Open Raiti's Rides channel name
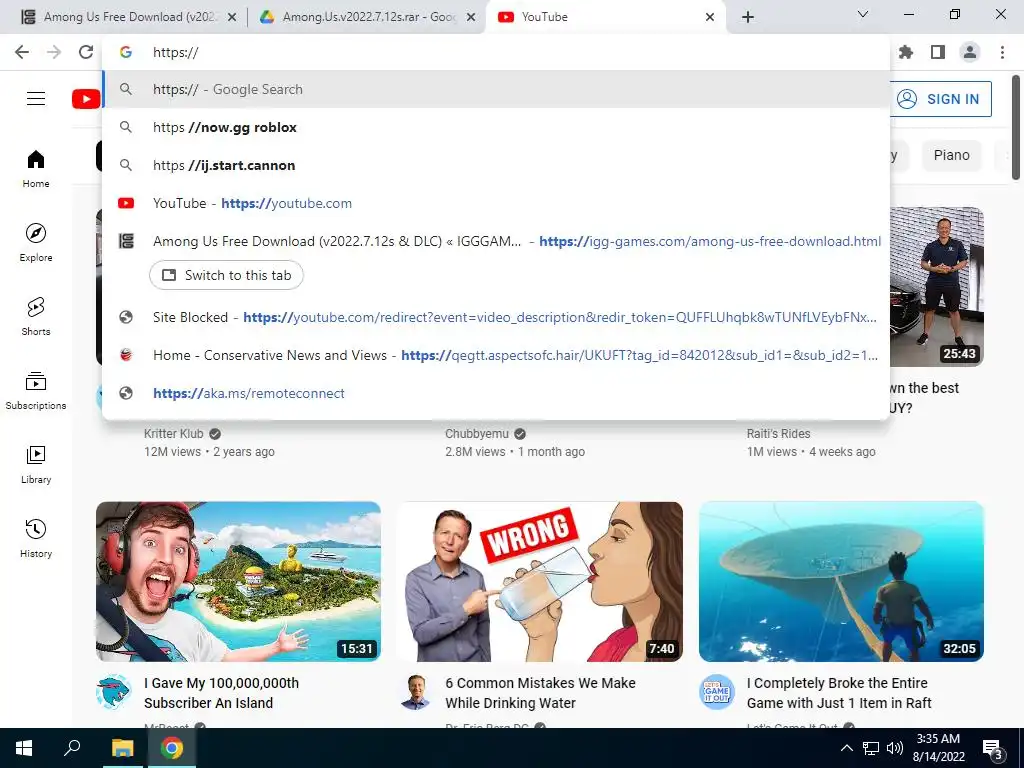The image size is (1024, 768). (778, 434)
